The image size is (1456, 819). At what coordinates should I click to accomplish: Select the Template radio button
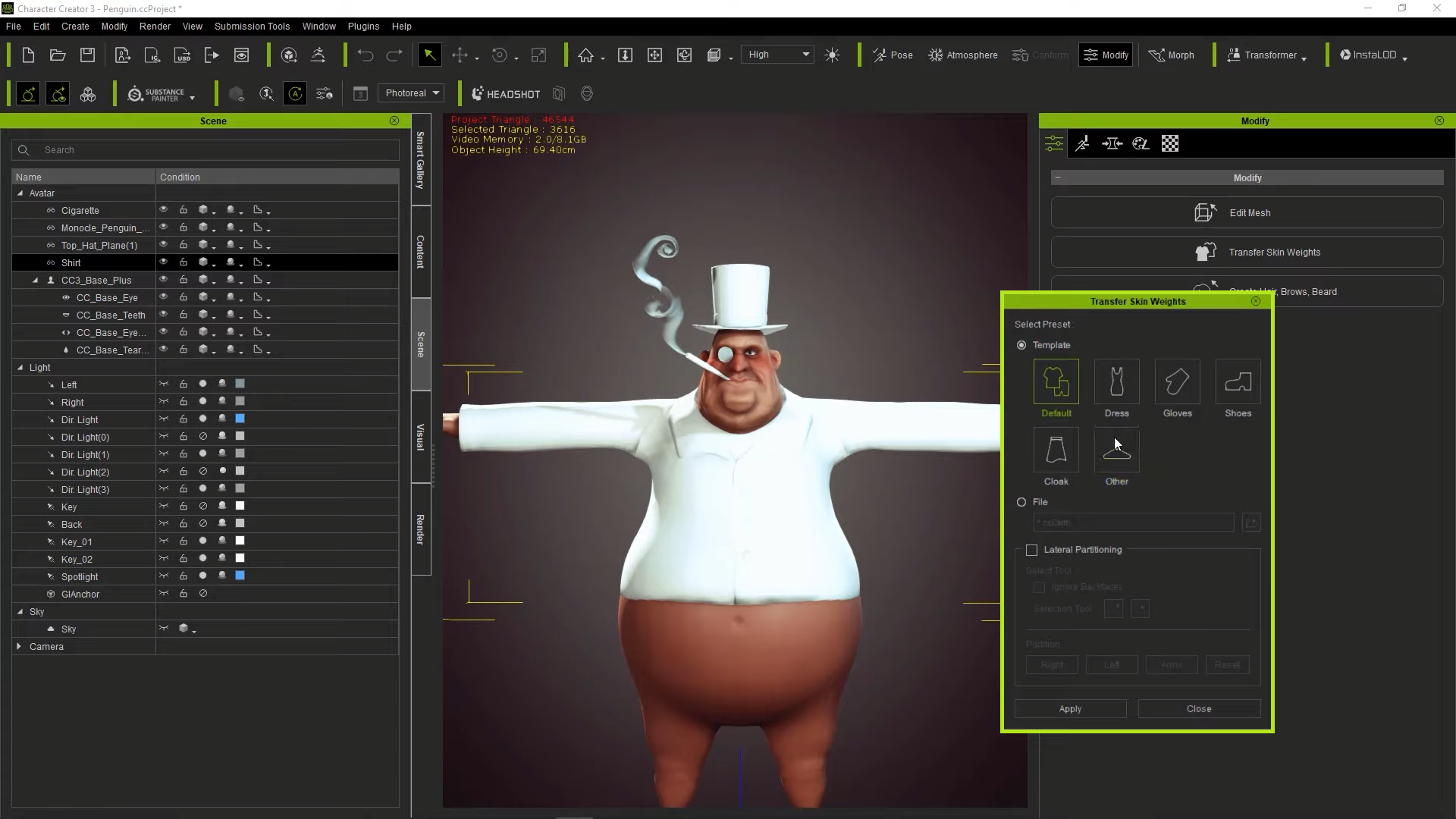[1021, 345]
